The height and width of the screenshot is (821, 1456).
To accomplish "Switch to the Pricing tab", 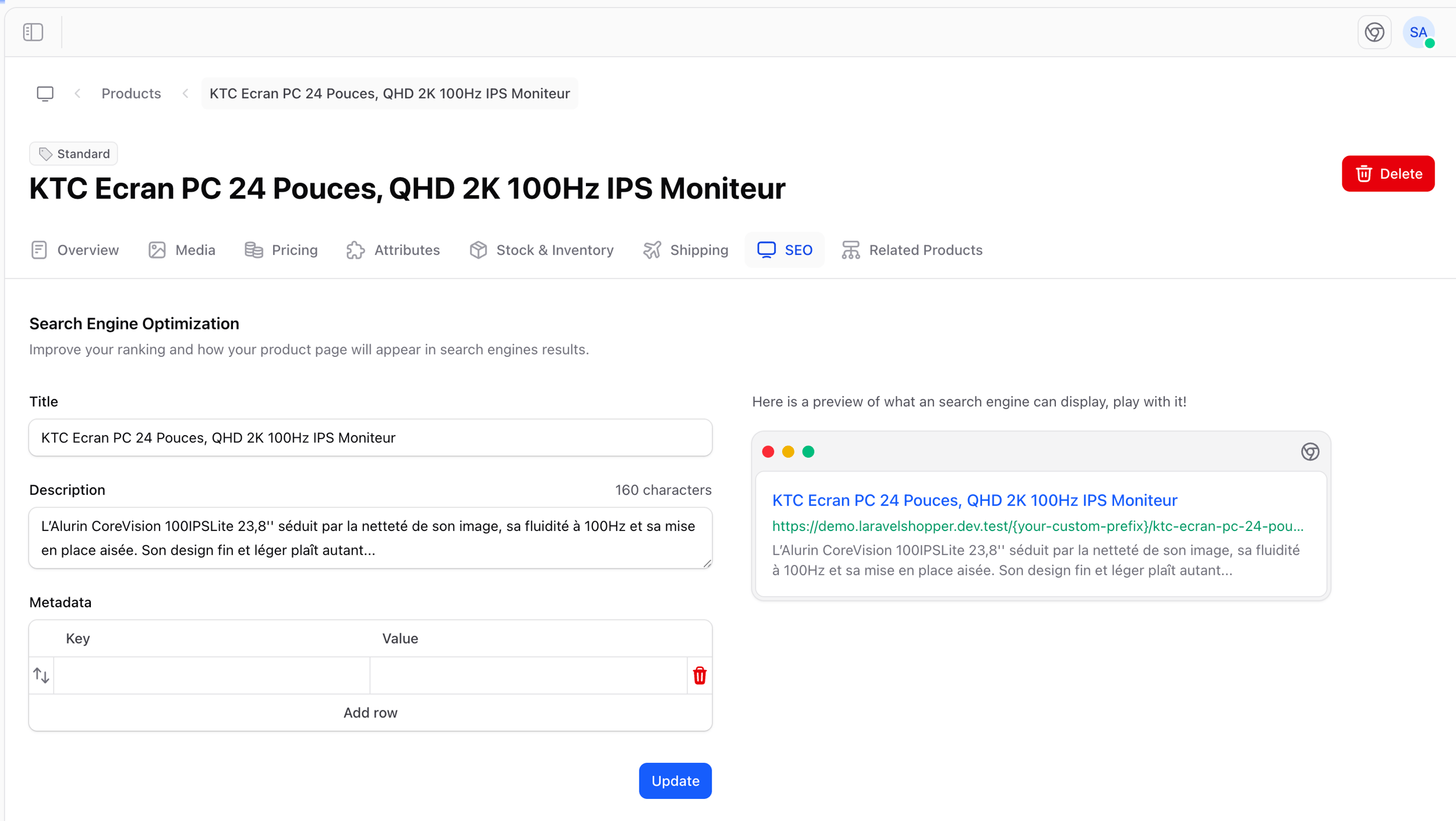I will (281, 250).
